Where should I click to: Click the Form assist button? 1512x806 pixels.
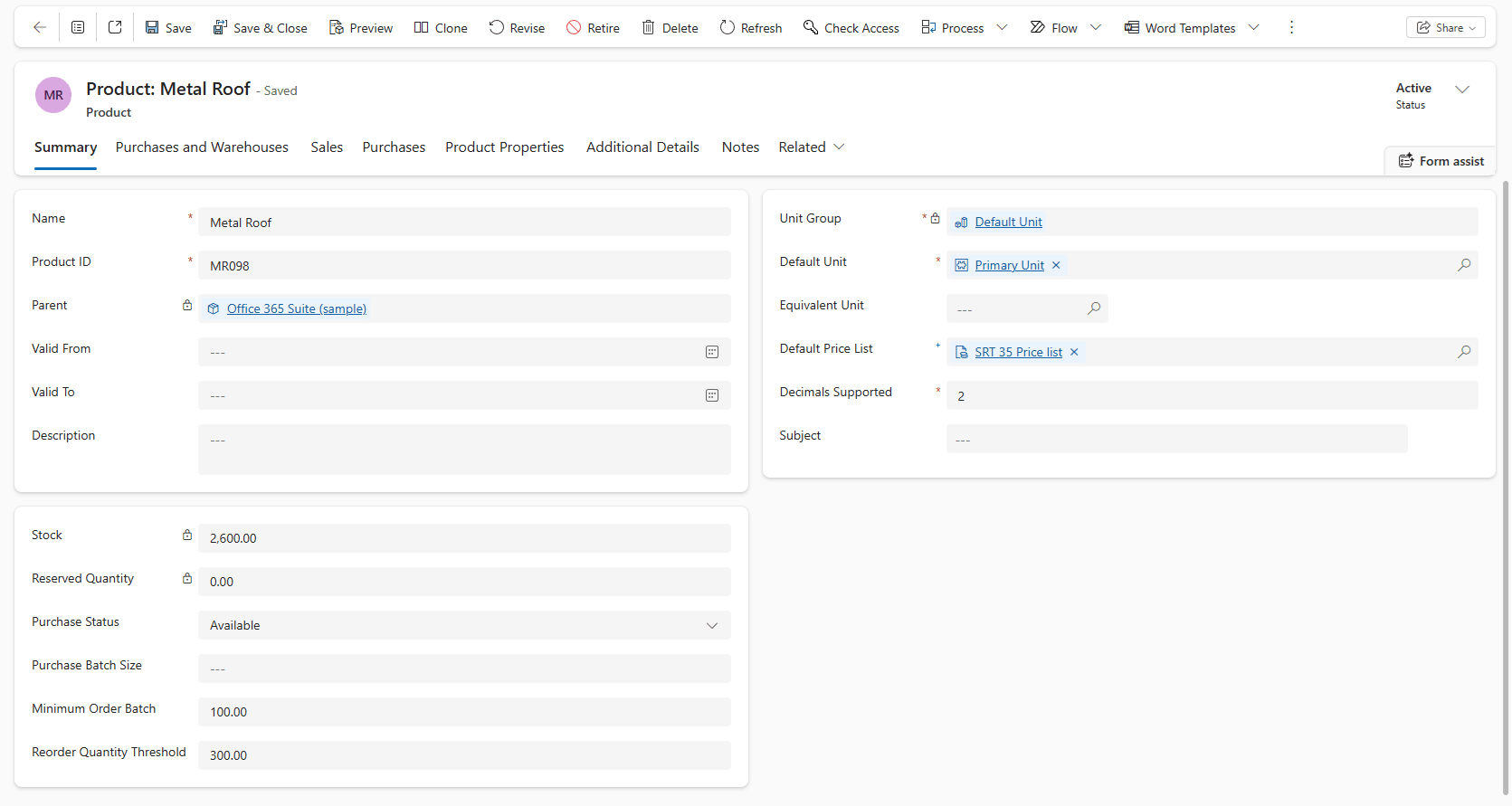1441,161
